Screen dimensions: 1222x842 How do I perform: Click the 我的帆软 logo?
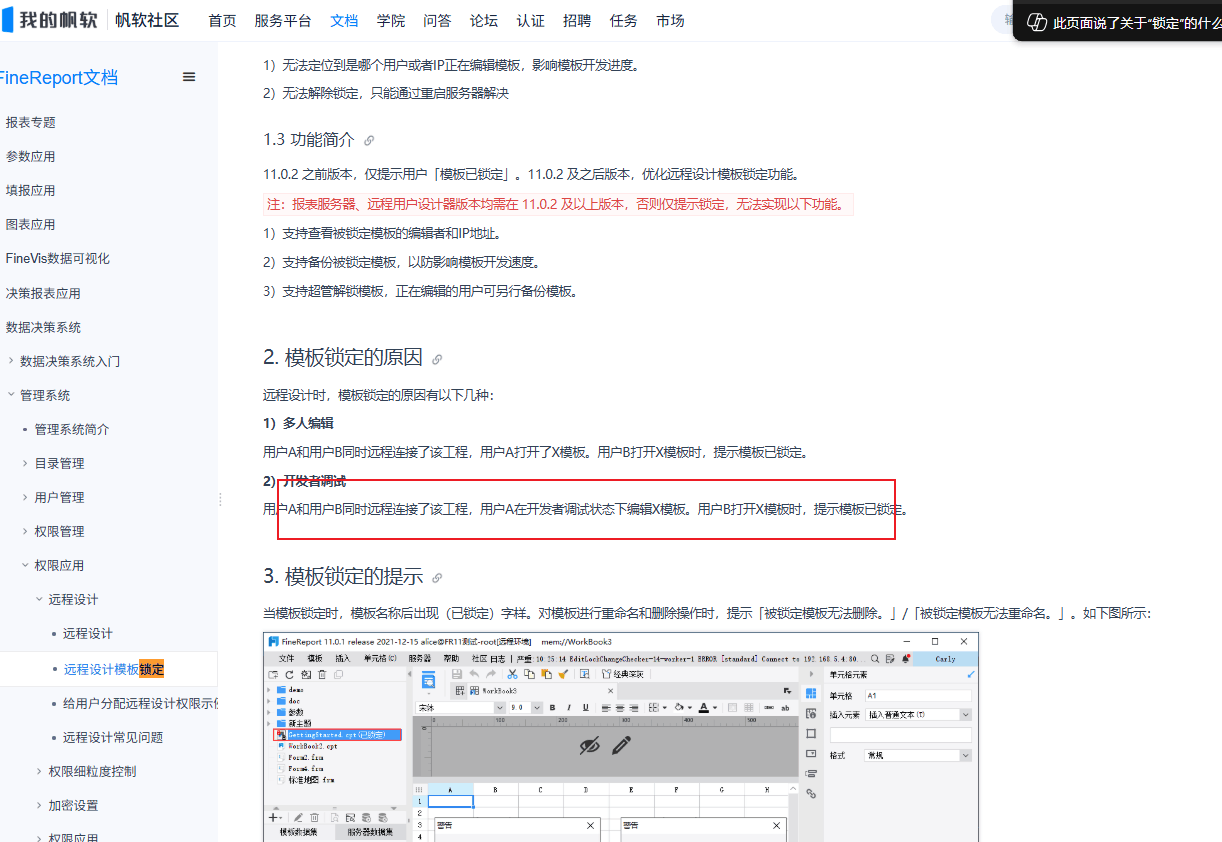pos(49,20)
